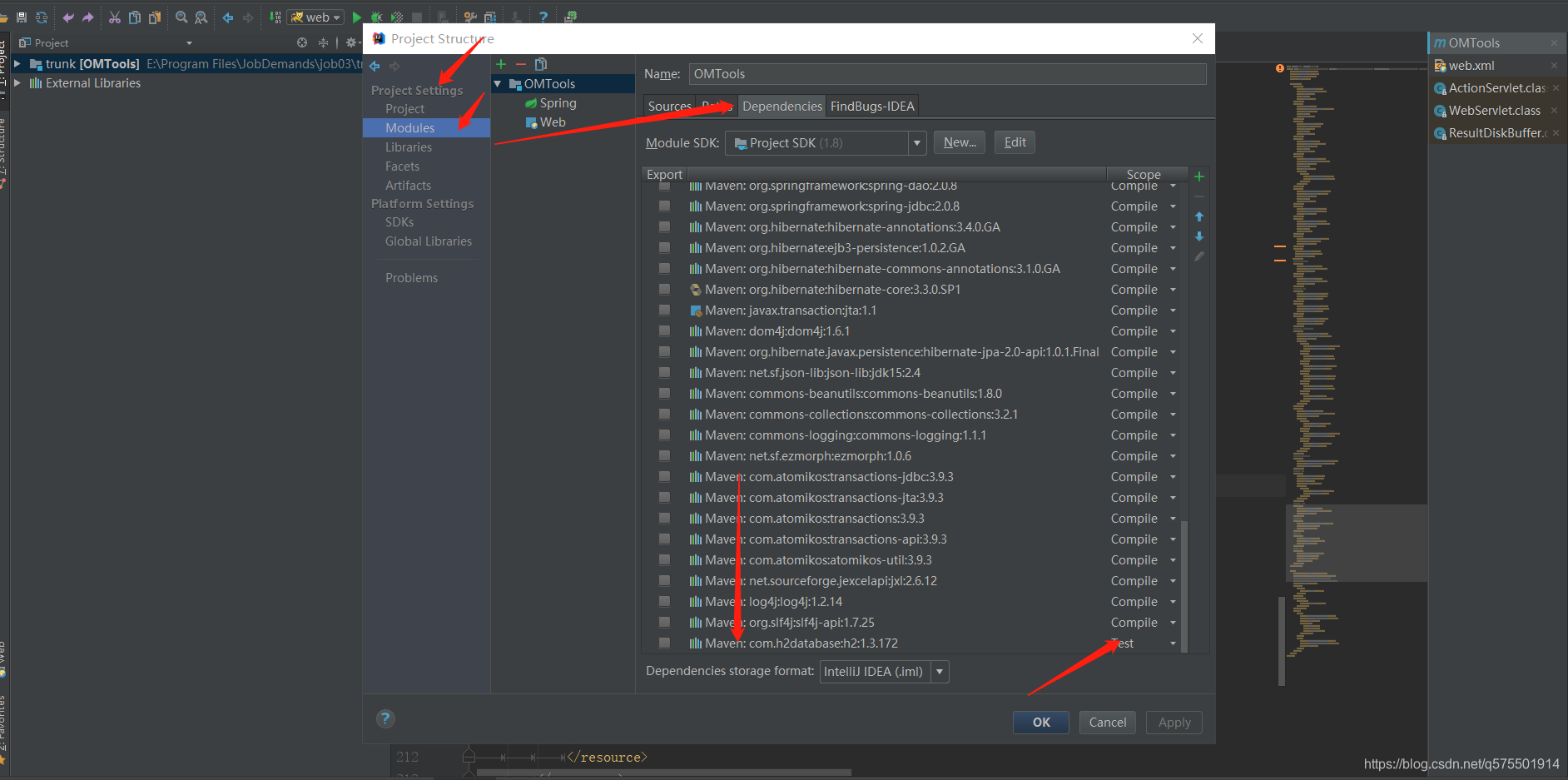Click the Cut scissors icon
This screenshot has width=1568, height=780.
[115, 17]
